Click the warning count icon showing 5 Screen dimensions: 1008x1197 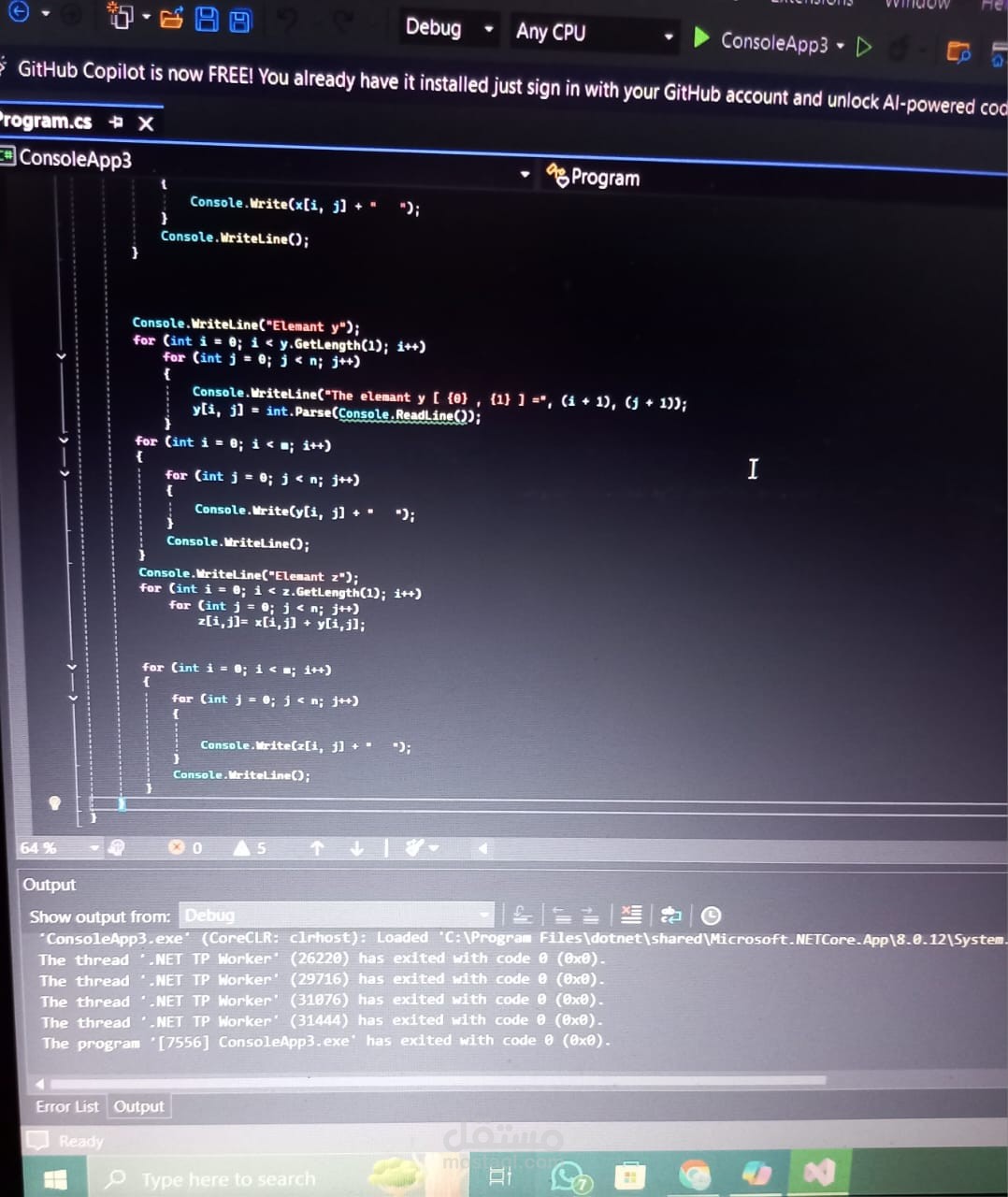tap(241, 847)
